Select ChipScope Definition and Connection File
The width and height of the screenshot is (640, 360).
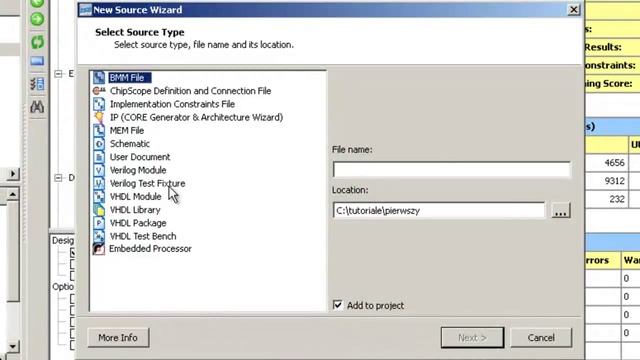(190, 91)
